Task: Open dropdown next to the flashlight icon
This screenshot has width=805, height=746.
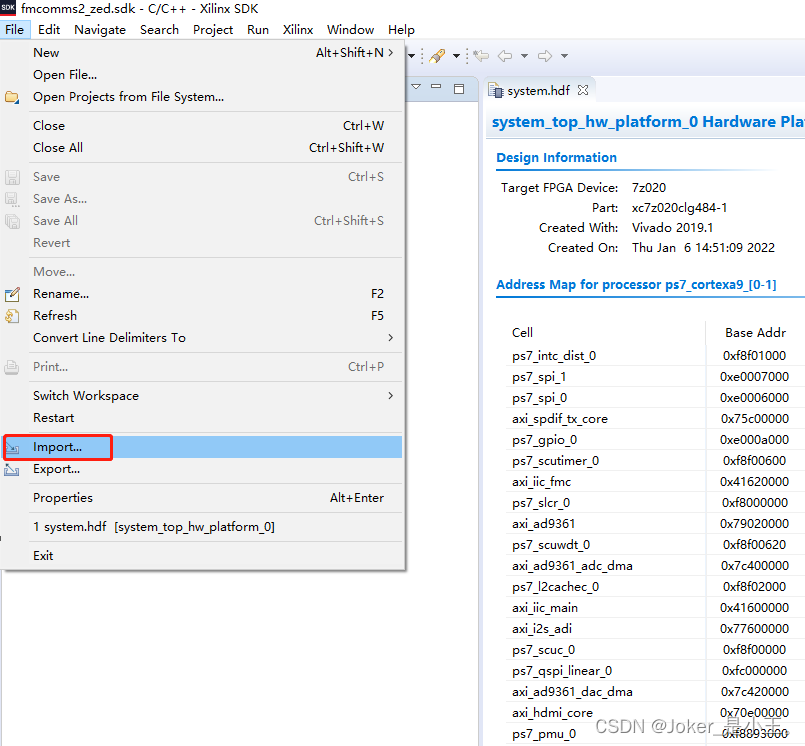Action: (456, 56)
